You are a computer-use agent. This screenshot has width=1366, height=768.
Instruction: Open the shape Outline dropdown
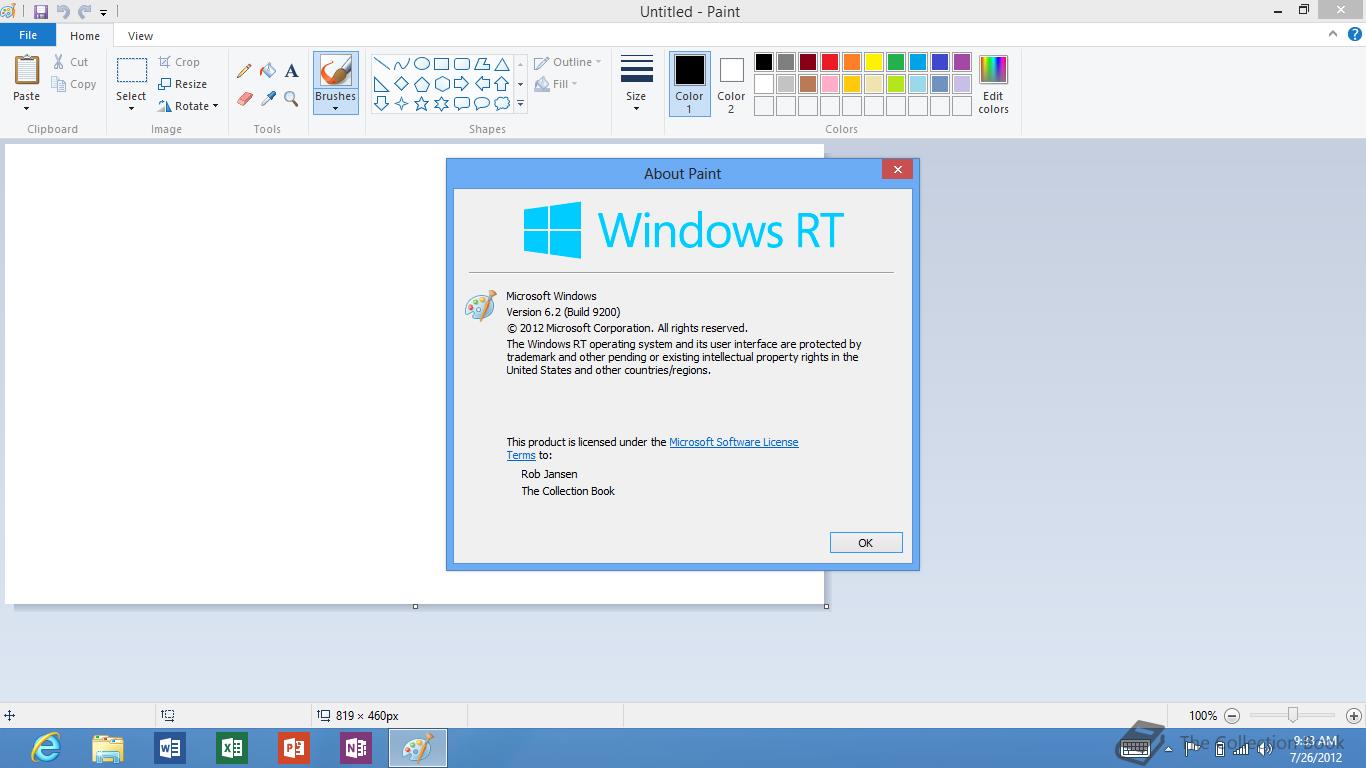(x=567, y=62)
